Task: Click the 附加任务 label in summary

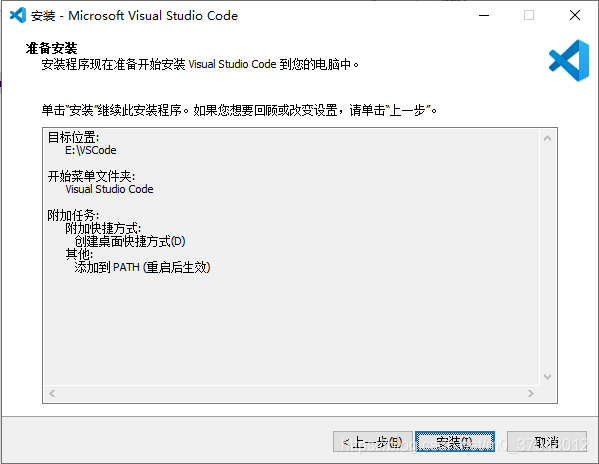Action: 73,215
